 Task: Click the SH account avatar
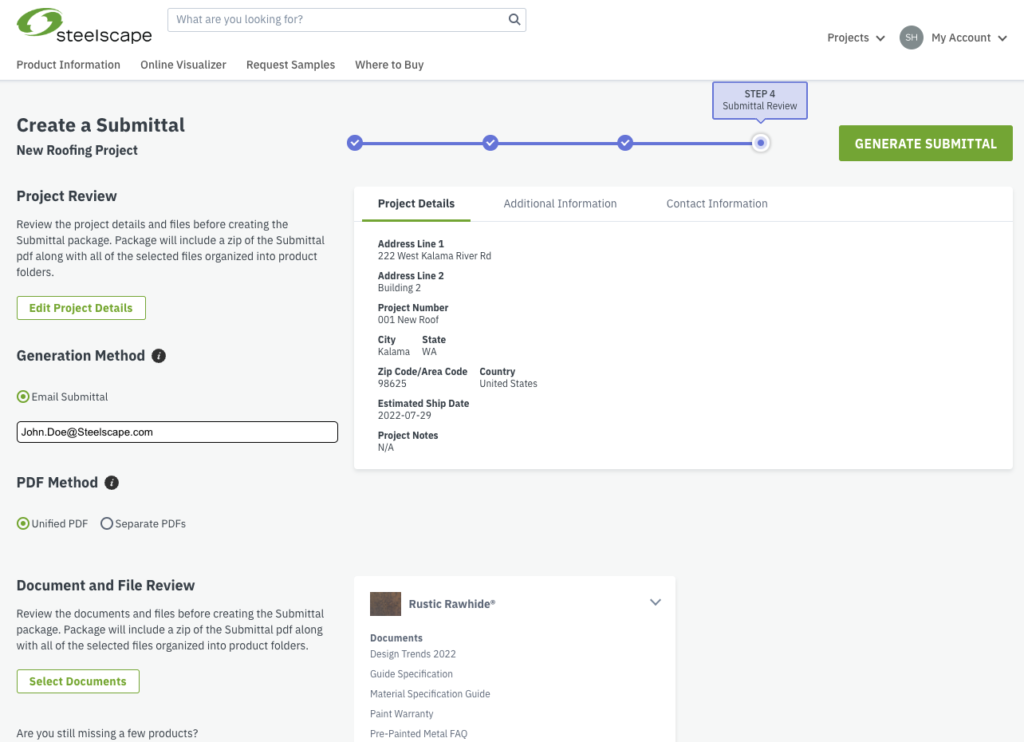point(911,37)
